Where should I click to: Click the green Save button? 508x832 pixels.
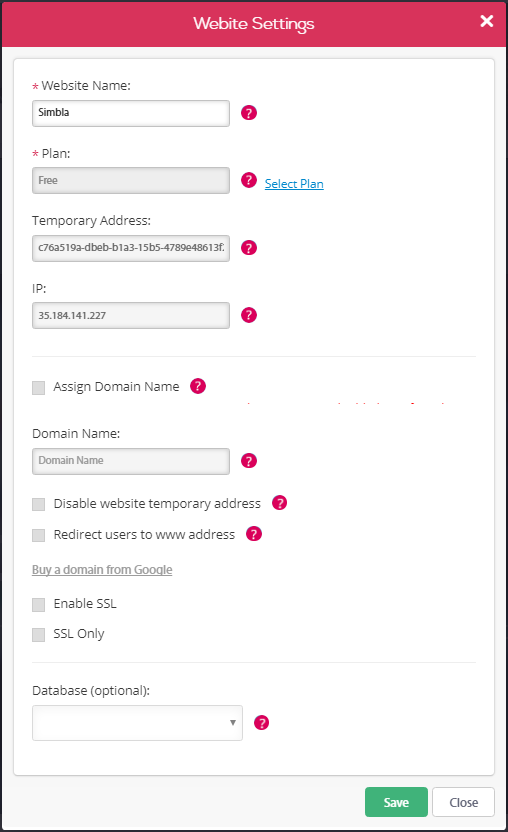click(x=396, y=802)
